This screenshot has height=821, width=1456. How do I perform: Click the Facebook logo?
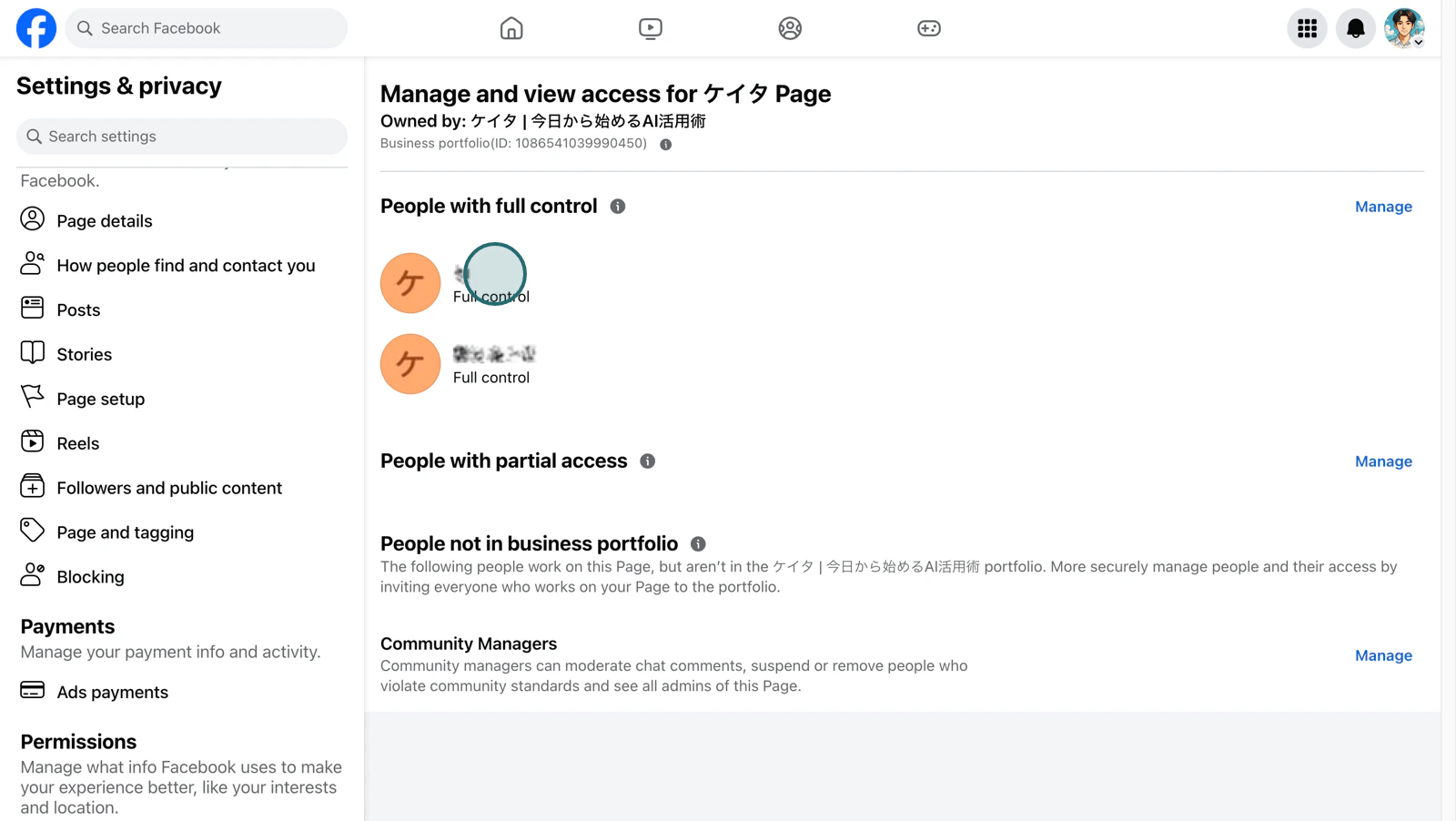[x=36, y=28]
